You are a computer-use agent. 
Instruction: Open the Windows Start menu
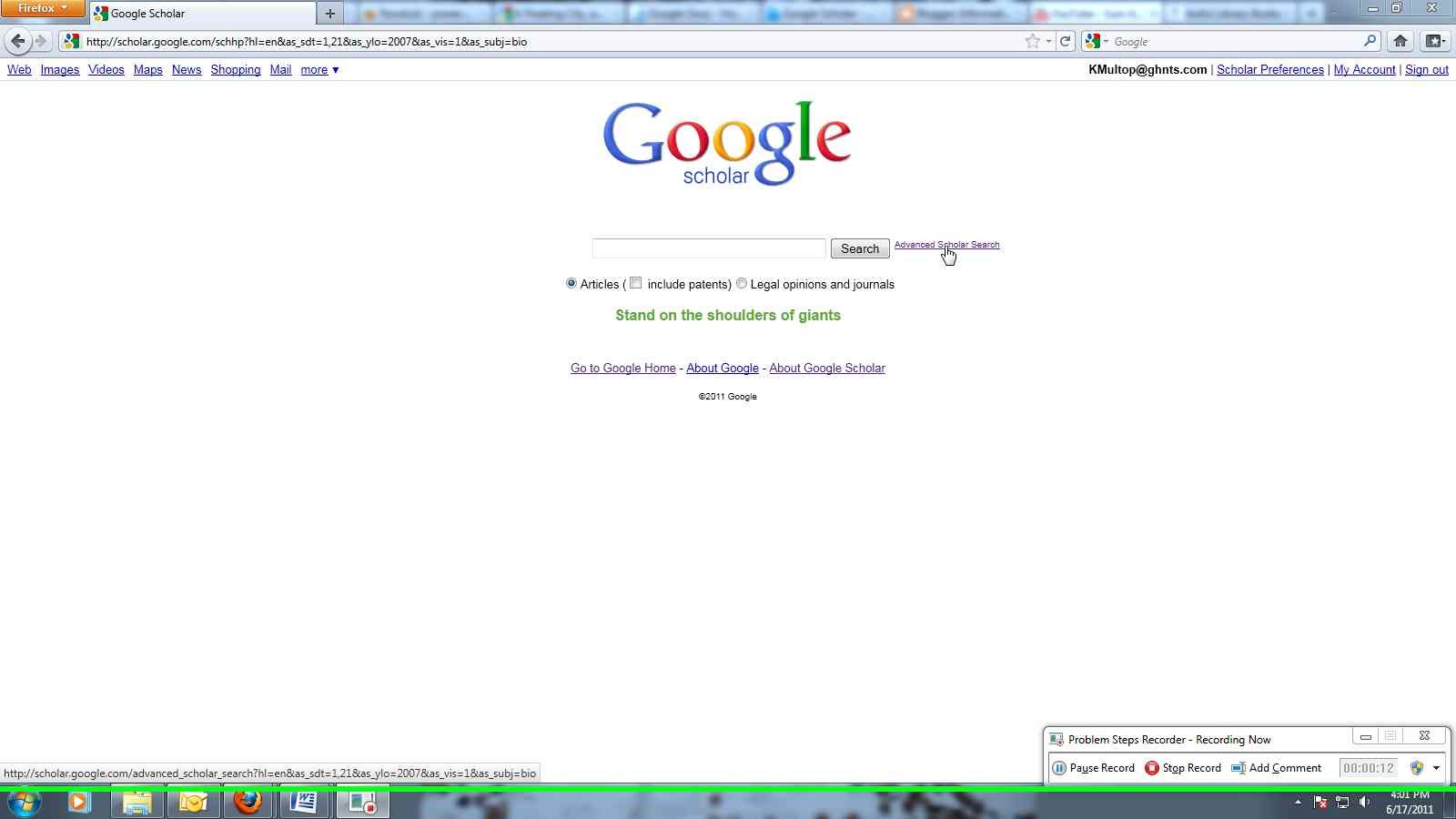click(x=25, y=803)
